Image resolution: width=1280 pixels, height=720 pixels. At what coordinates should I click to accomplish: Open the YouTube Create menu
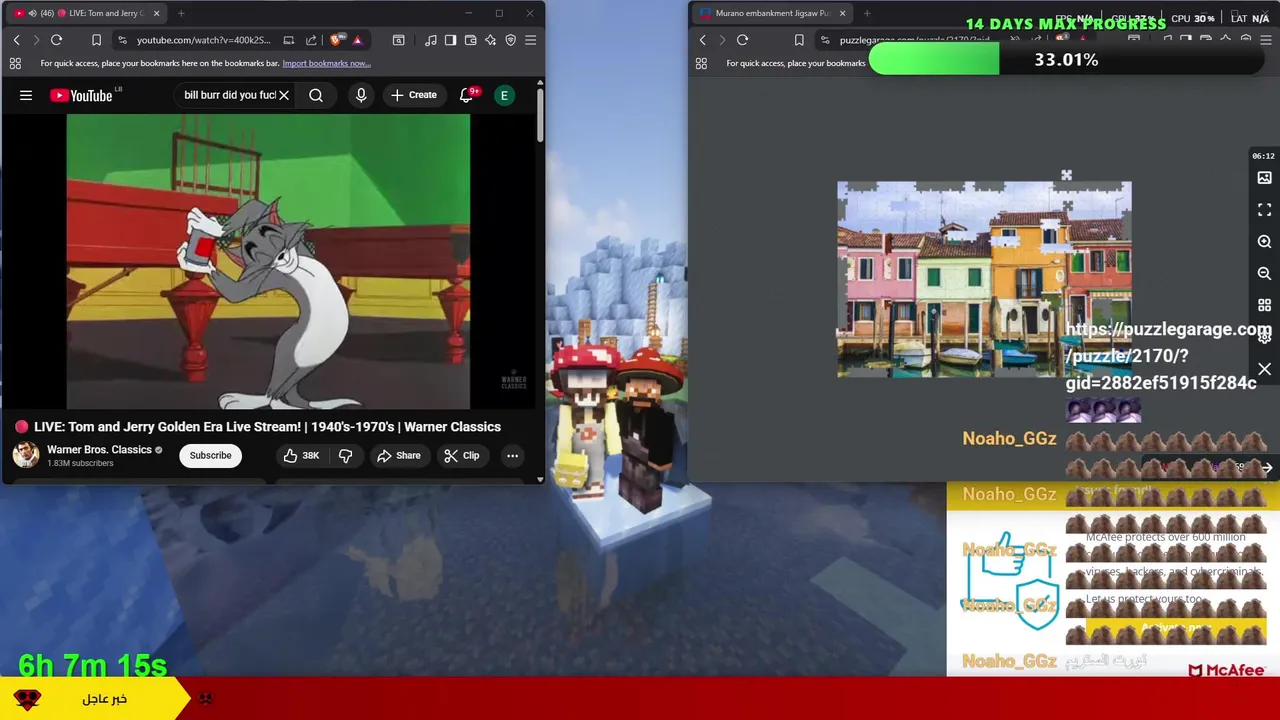pyautogui.click(x=413, y=95)
